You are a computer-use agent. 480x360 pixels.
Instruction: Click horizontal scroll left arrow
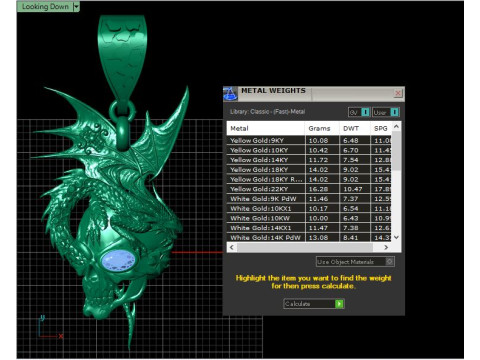tap(232, 247)
